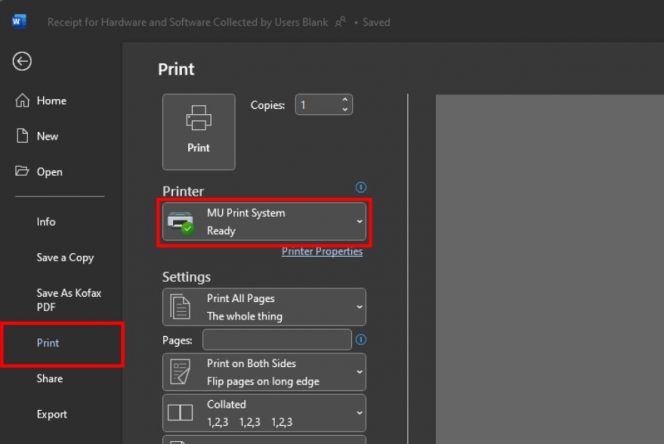Click the large Print button with printer icon
Viewport: 664px width, 444px height.
[x=199, y=131]
